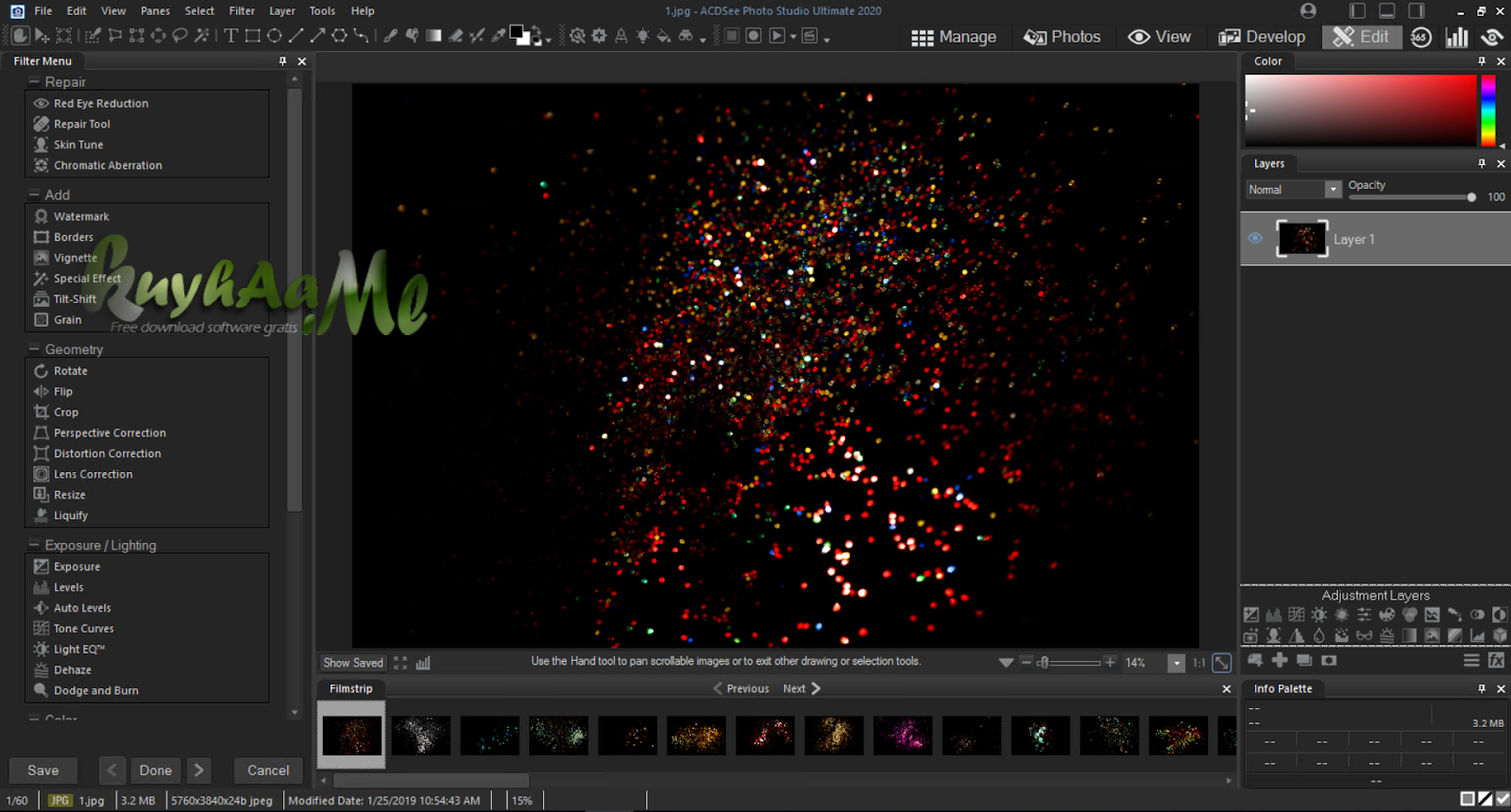This screenshot has height=812, width=1511.
Task: Add a Levels adjustment layer
Action: [x=1273, y=615]
